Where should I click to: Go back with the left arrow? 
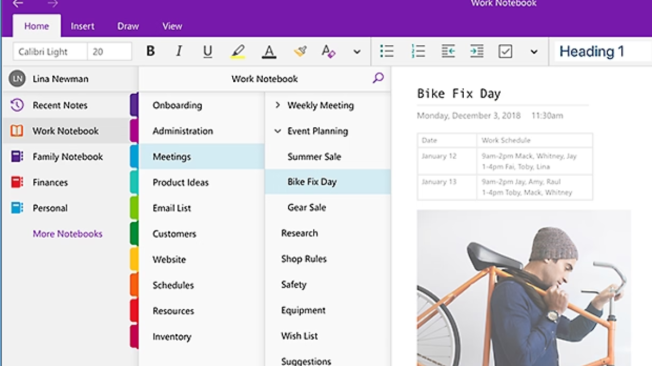pyautogui.click(x=18, y=4)
